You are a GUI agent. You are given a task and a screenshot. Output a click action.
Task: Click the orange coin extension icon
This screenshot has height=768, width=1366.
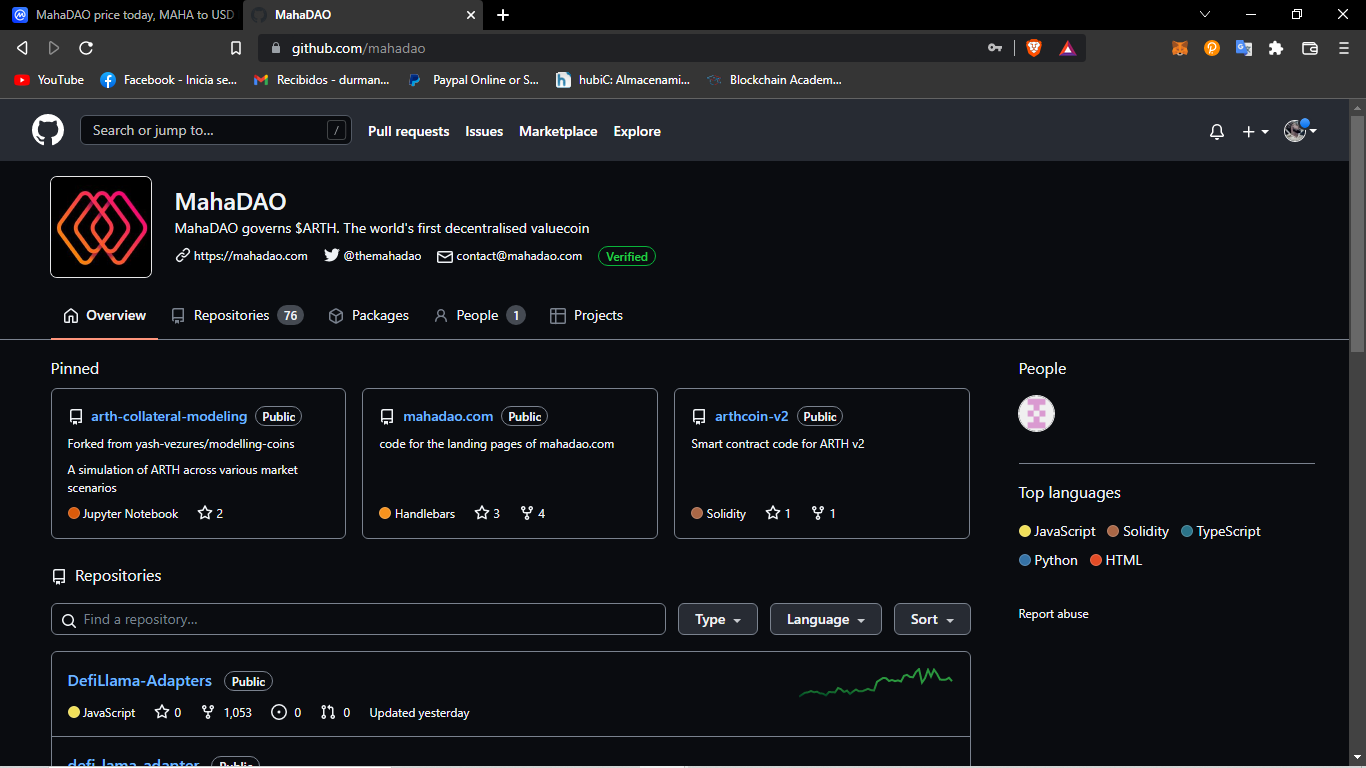point(1212,48)
